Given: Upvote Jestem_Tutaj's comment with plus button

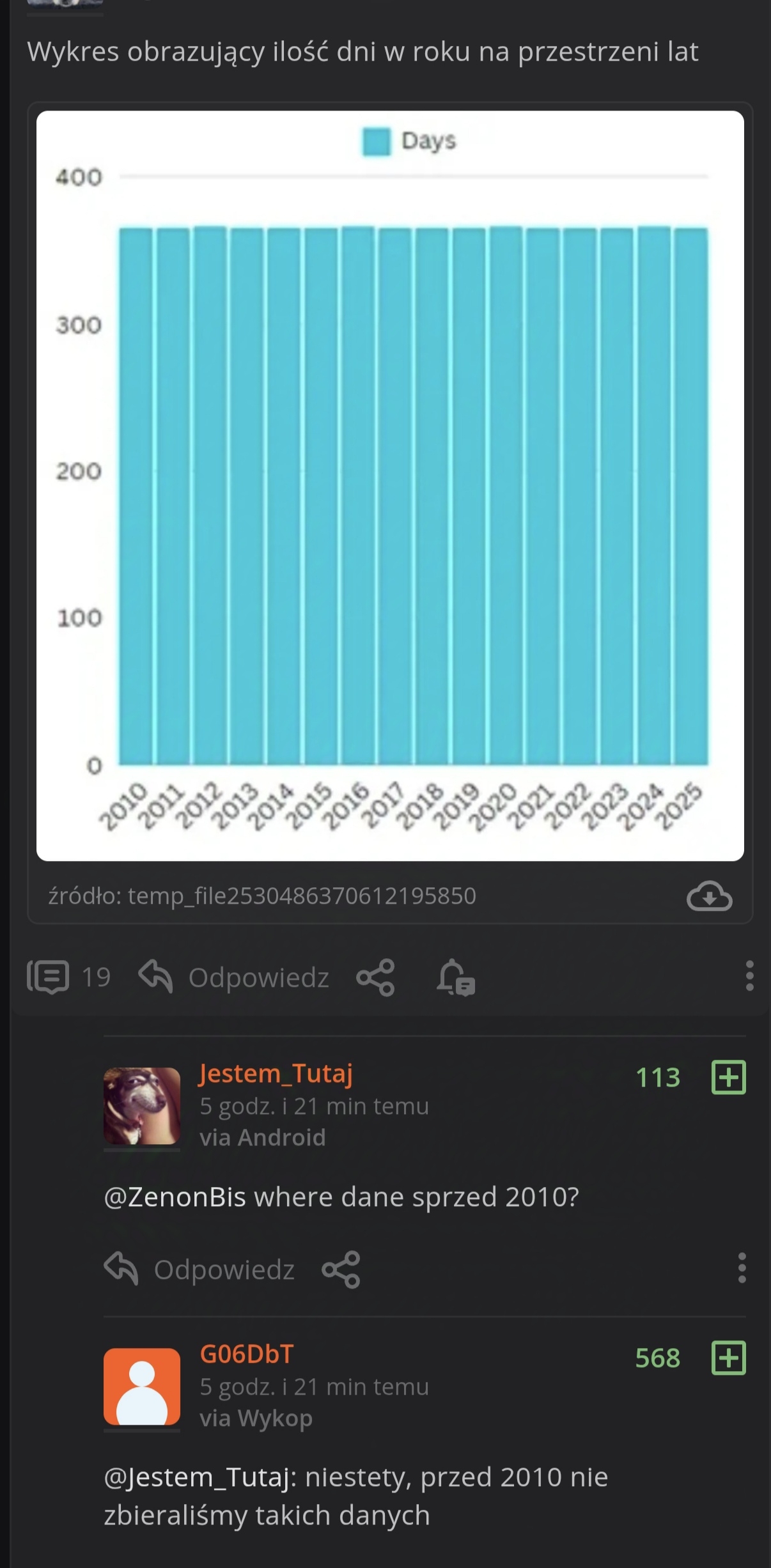Looking at the screenshot, I should [729, 1077].
